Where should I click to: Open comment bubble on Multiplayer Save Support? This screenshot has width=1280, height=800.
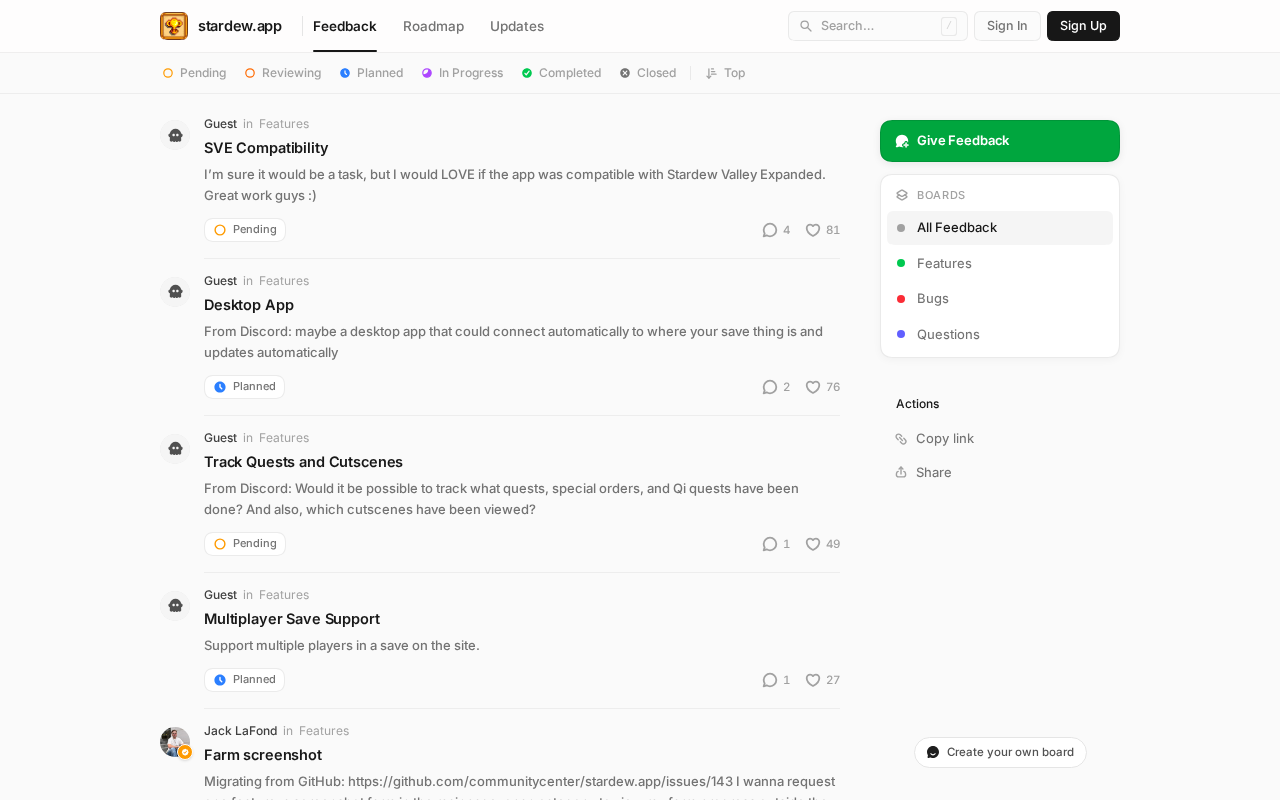(770, 680)
